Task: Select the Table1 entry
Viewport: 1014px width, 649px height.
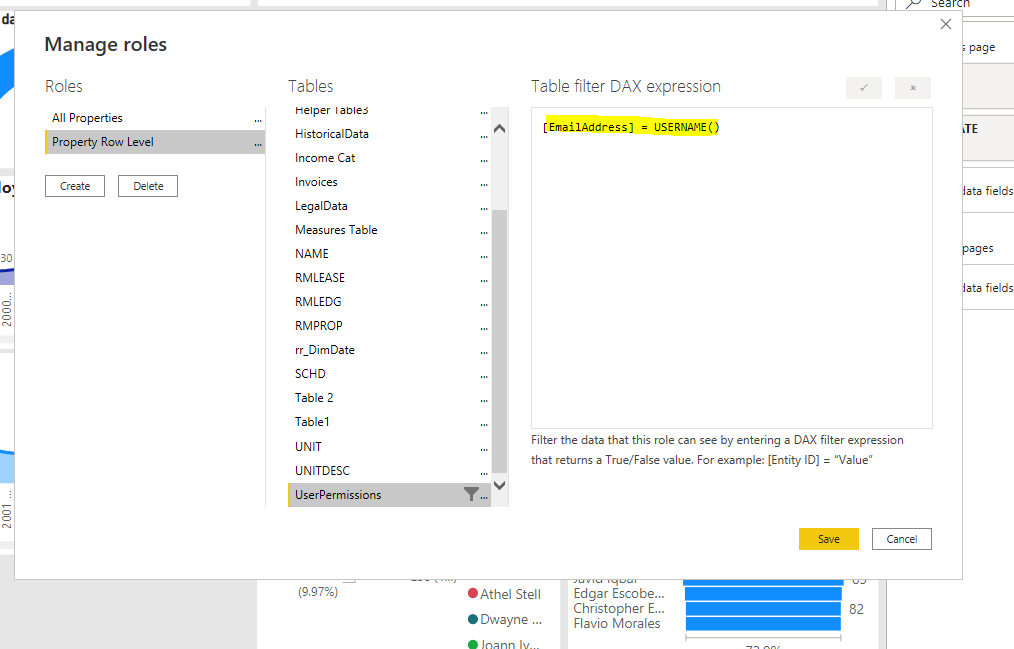Action: coord(389,421)
